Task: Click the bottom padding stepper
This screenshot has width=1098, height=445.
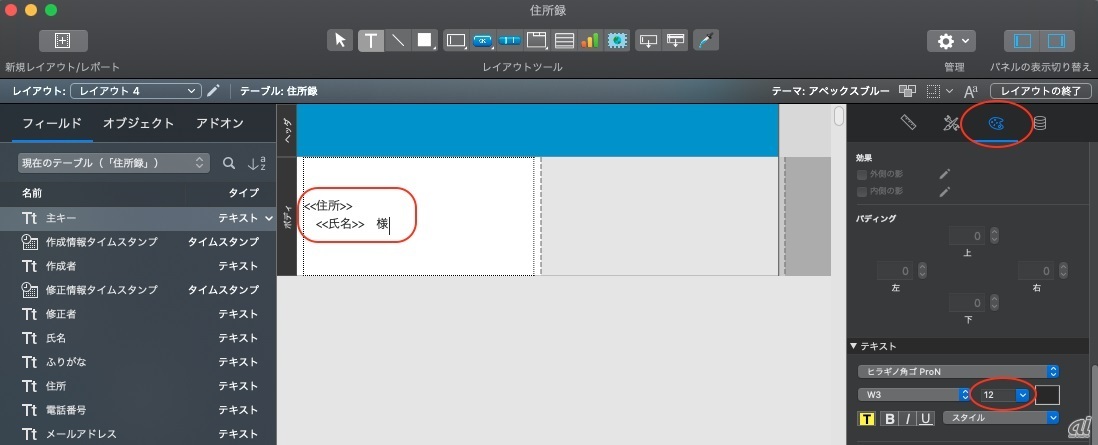Action: [x=993, y=303]
